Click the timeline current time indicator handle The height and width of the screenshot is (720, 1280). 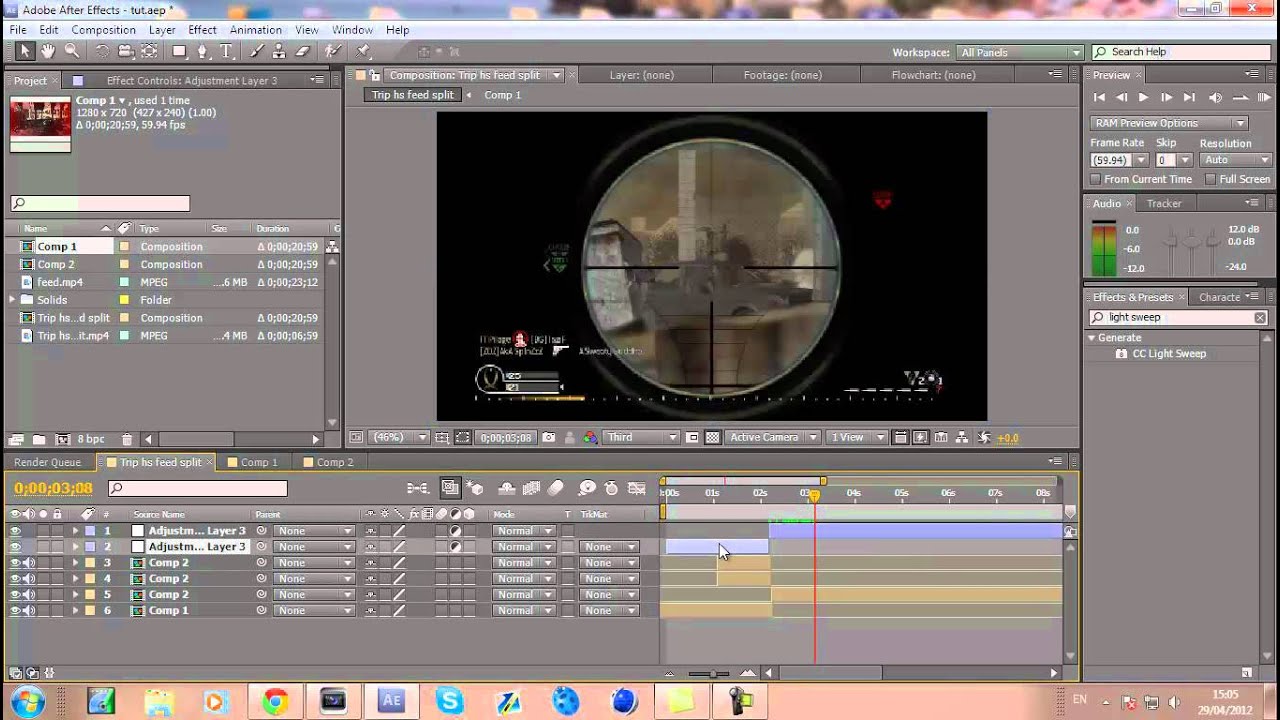(814, 495)
